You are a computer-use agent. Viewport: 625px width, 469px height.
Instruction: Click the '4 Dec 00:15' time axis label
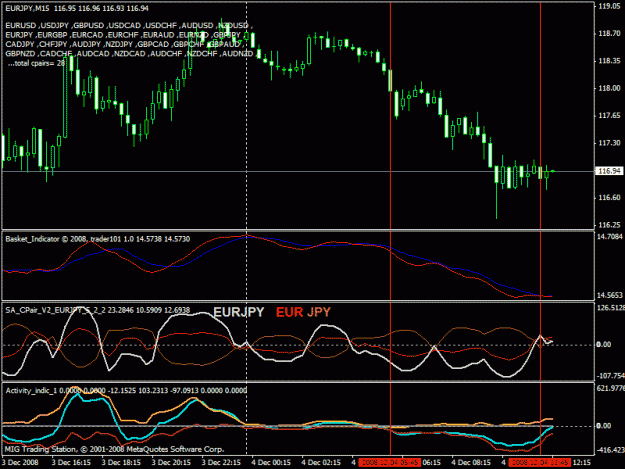[271, 462]
